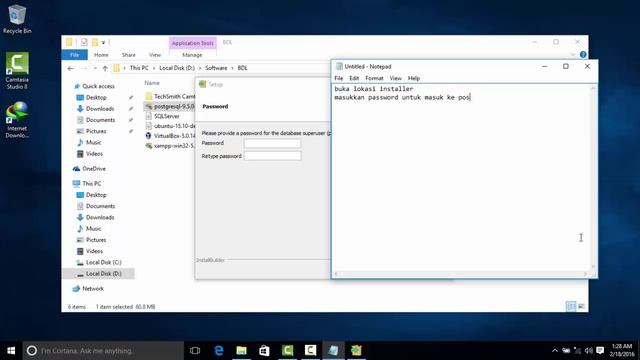
Task: Click the Cortana search box
Action: [103, 351]
